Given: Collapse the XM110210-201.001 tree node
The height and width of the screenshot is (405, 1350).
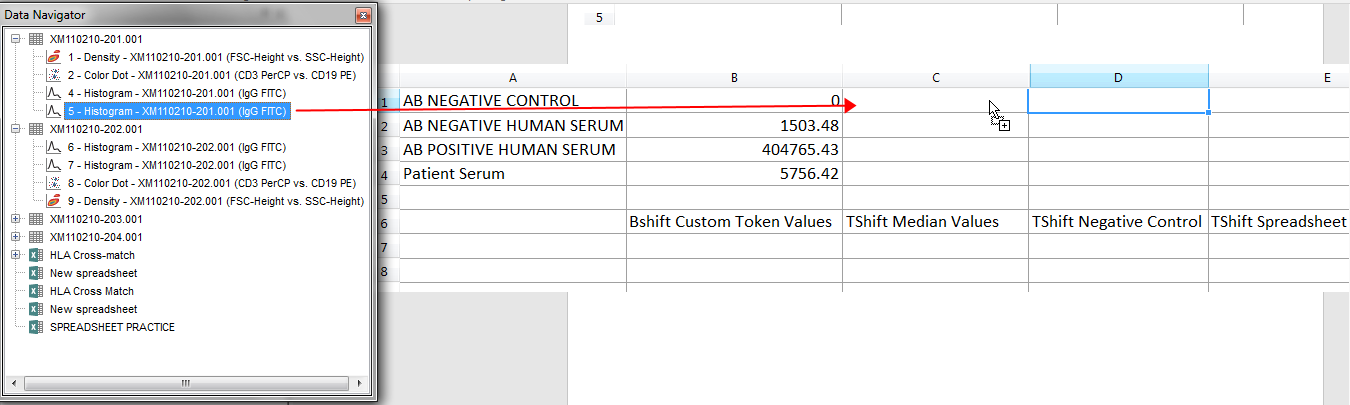Looking at the screenshot, I should click(16, 39).
